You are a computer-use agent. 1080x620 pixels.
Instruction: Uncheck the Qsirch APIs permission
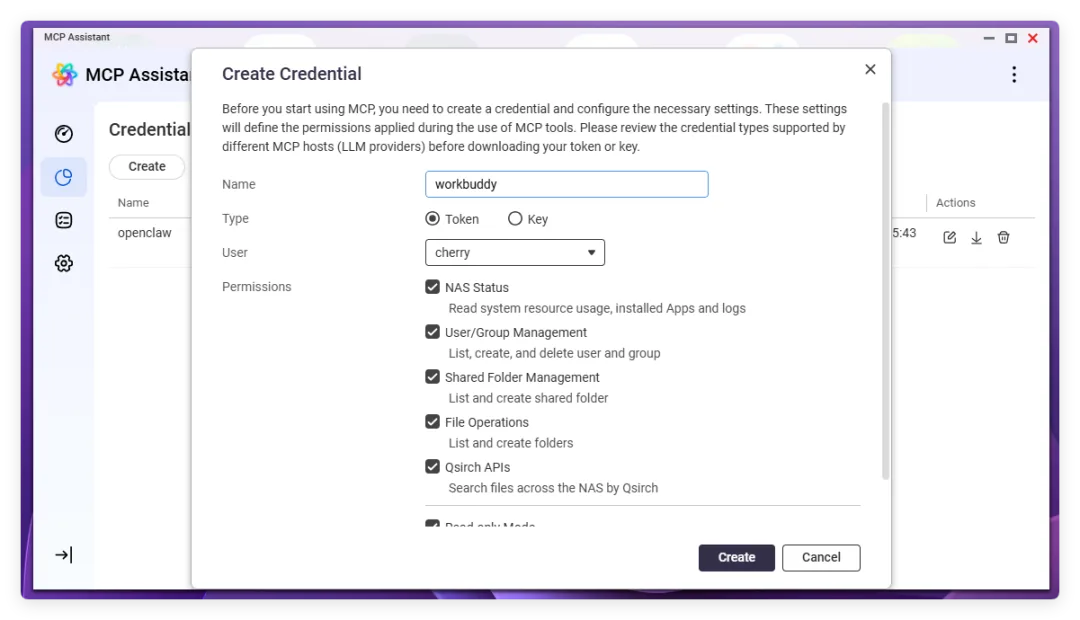click(x=433, y=466)
